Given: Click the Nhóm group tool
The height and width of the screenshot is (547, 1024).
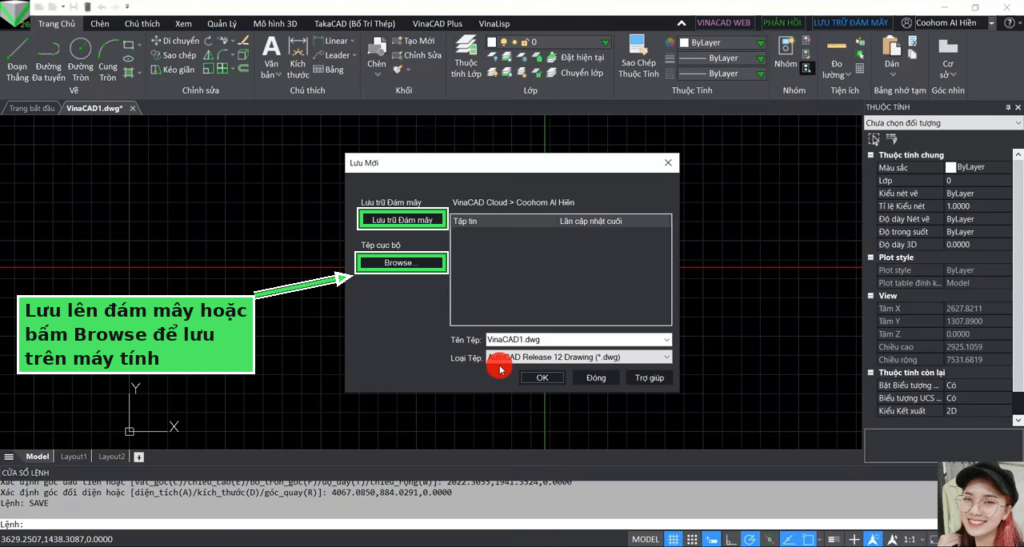Looking at the screenshot, I should click(x=786, y=54).
